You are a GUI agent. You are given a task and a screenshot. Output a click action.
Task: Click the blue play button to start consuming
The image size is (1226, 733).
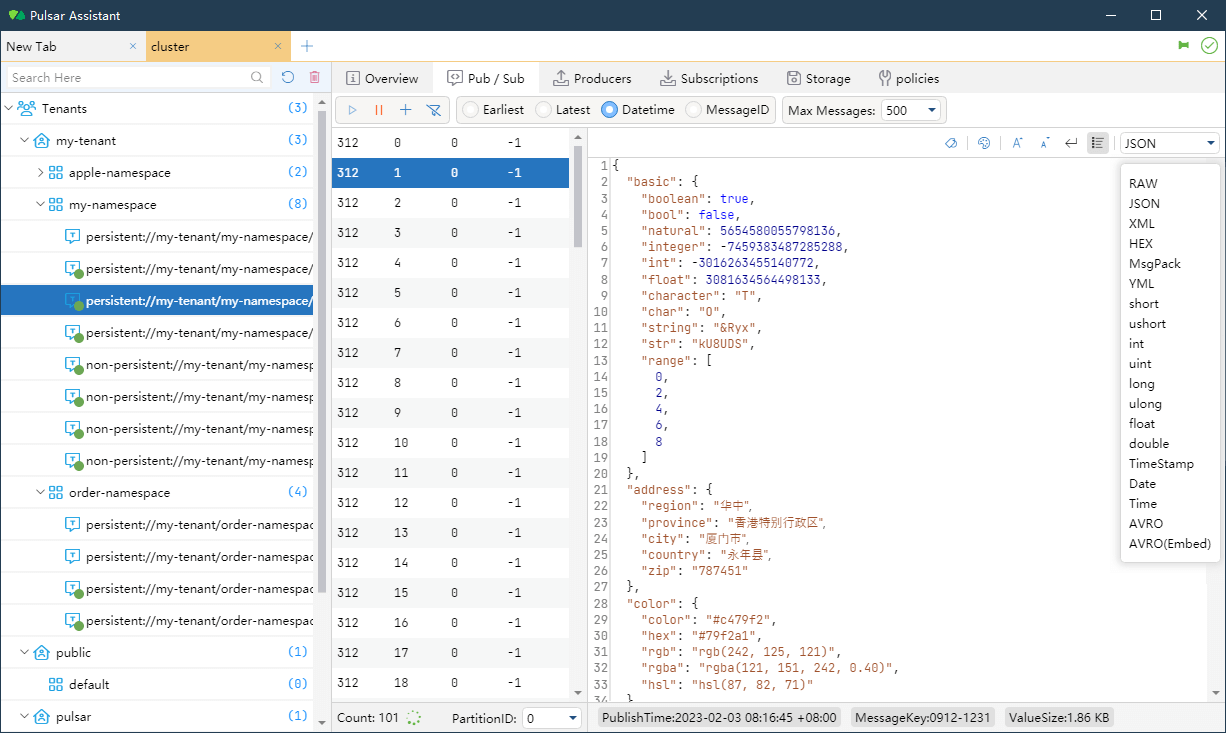[x=353, y=110]
